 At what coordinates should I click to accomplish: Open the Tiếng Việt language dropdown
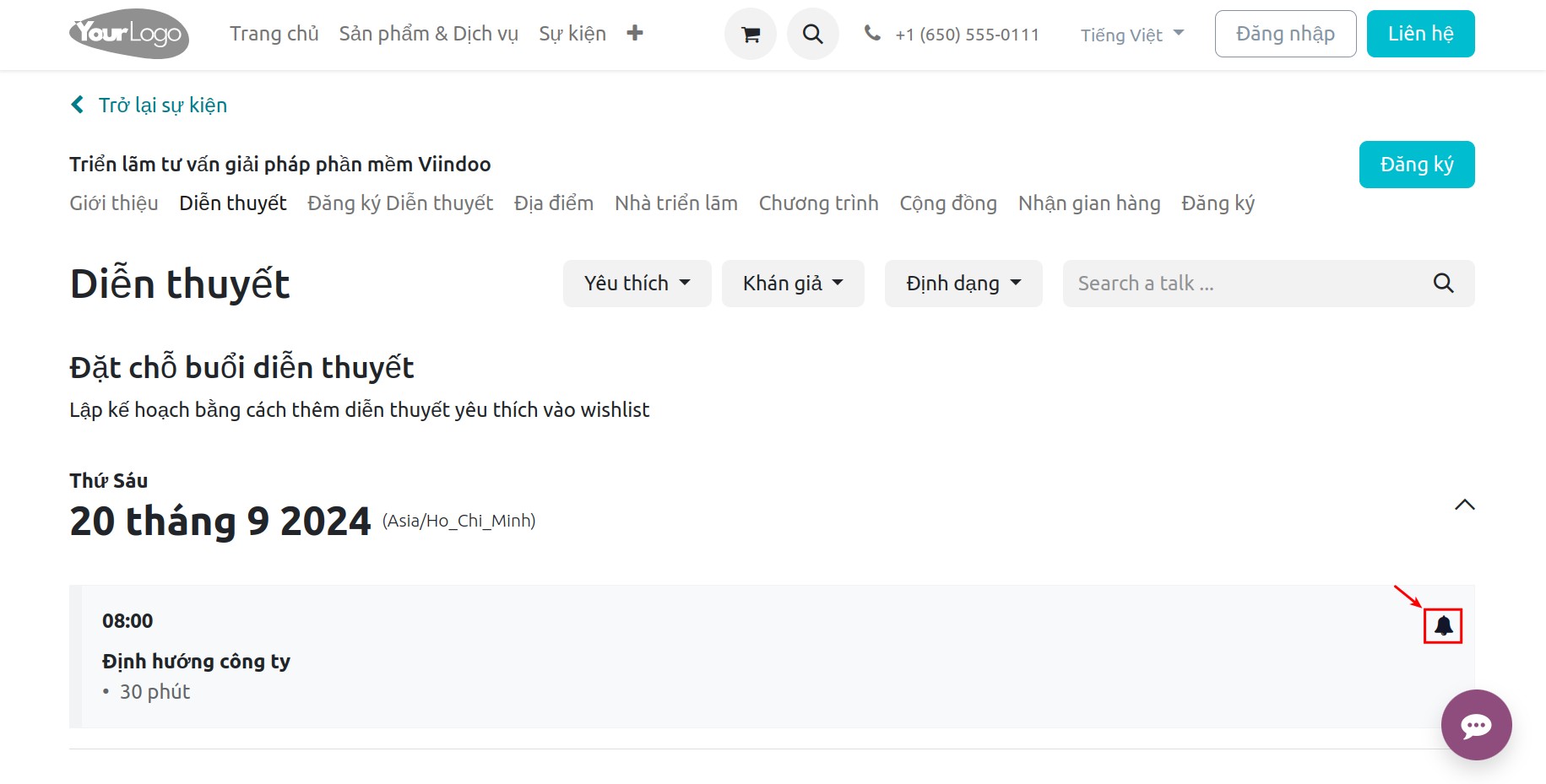[x=1132, y=35]
